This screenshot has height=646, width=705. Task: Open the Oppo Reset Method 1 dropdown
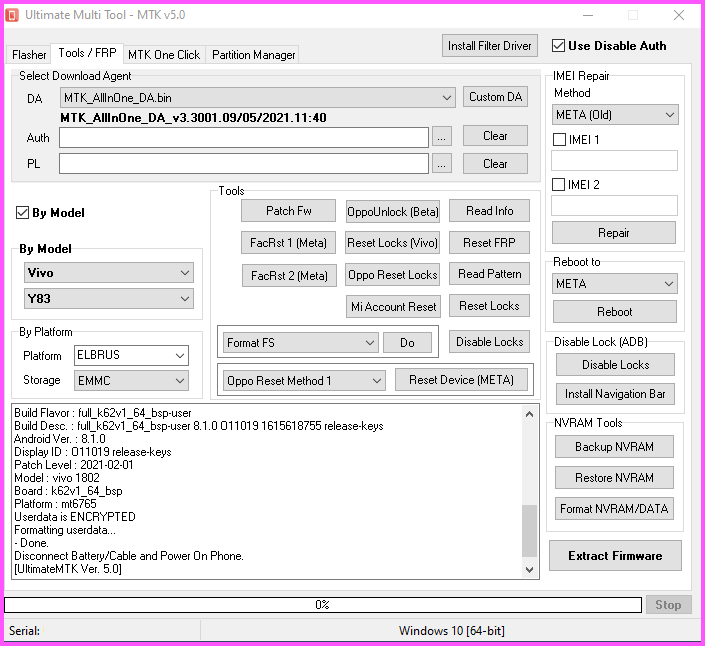304,381
